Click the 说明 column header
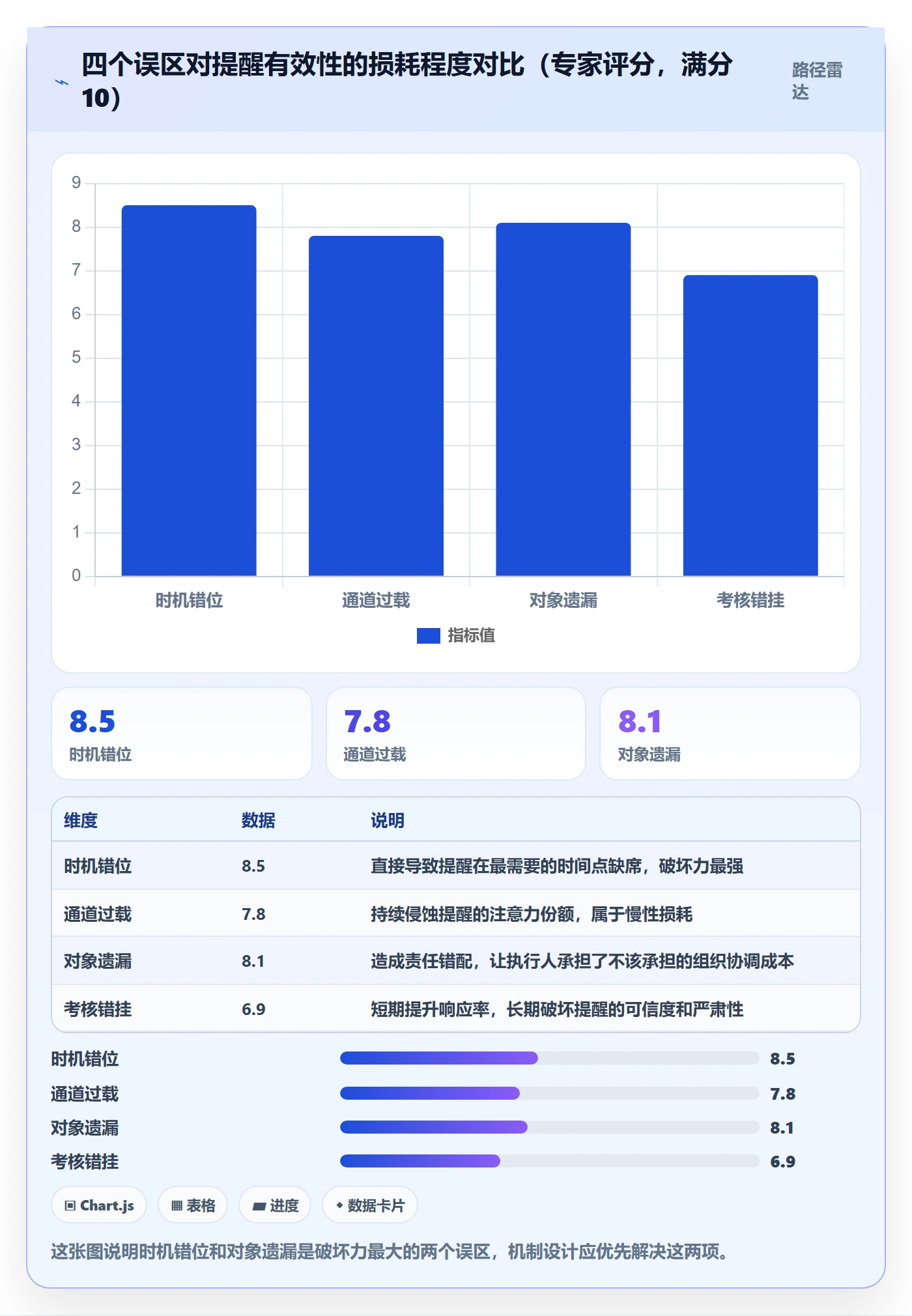The image size is (912, 1316). coord(388,820)
